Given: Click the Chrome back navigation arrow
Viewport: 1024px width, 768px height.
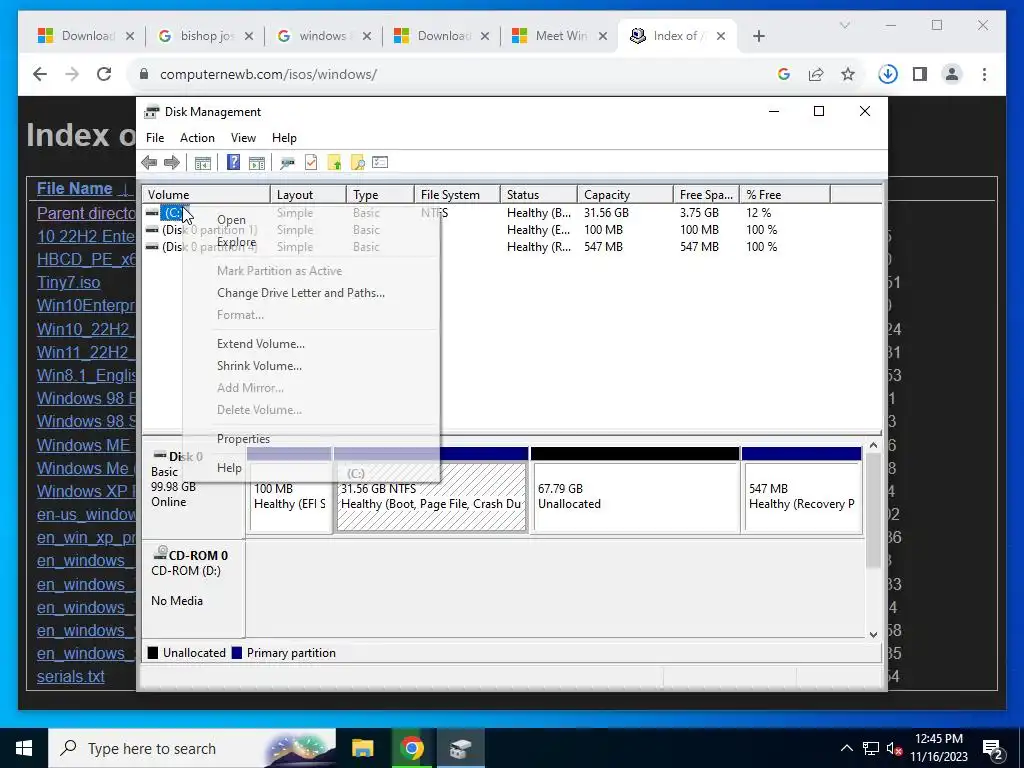Looking at the screenshot, I should (x=40, y=74).
